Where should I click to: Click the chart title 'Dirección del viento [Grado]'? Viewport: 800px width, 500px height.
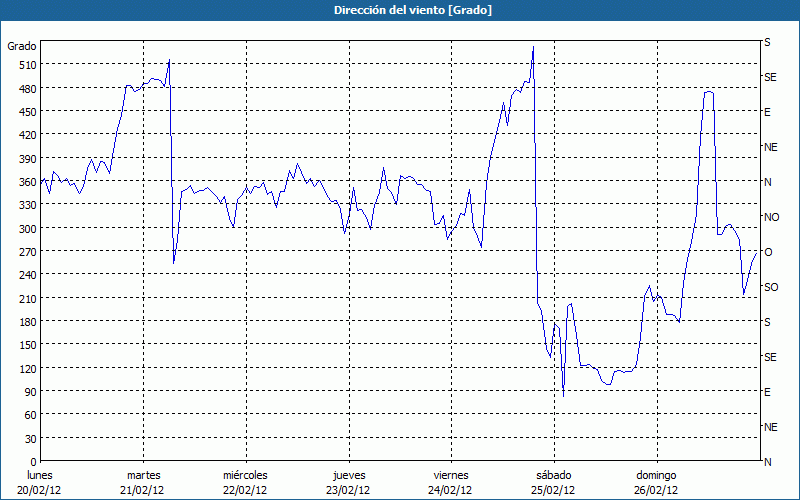pyautogui.click(x=413, y=10)
